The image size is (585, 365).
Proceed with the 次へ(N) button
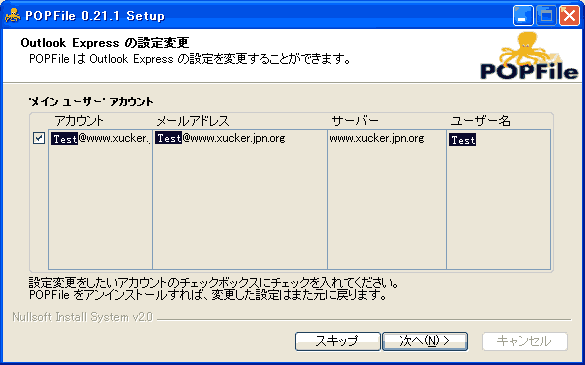point(425,341)
